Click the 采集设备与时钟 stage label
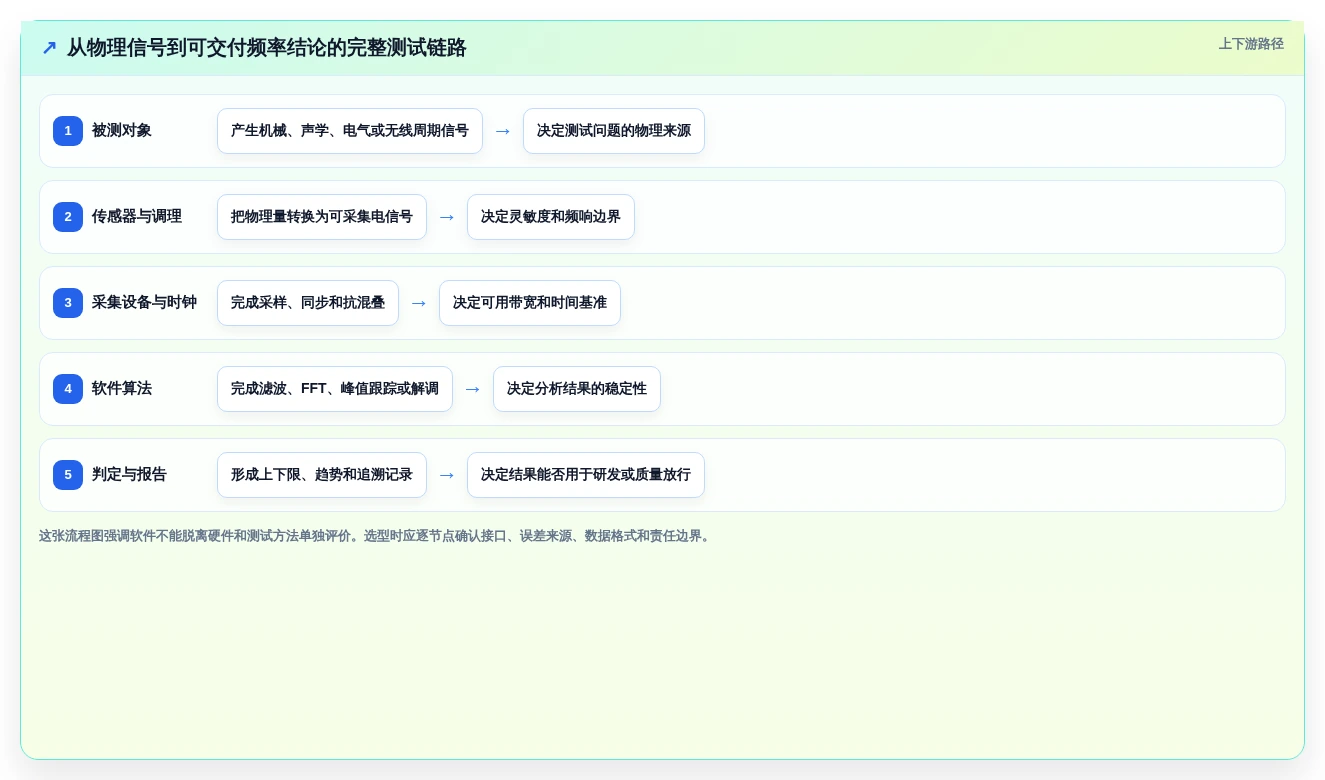This screenshot has height=780, width=1325. 144,303
